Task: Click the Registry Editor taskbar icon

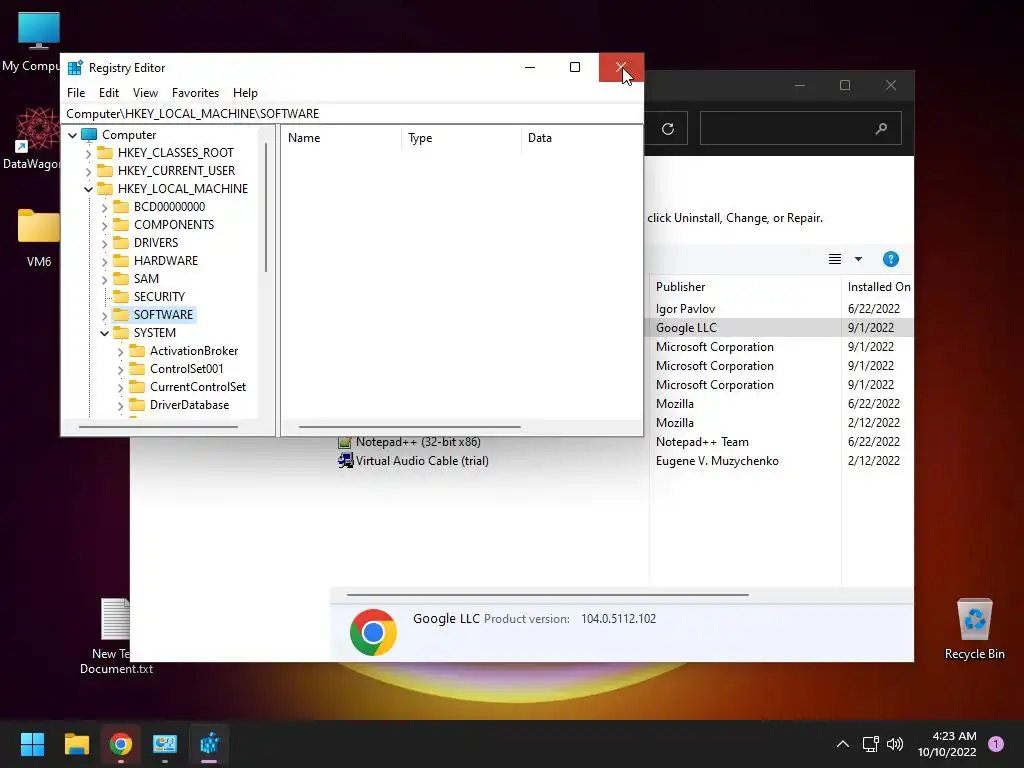Action: pos(209,744)
